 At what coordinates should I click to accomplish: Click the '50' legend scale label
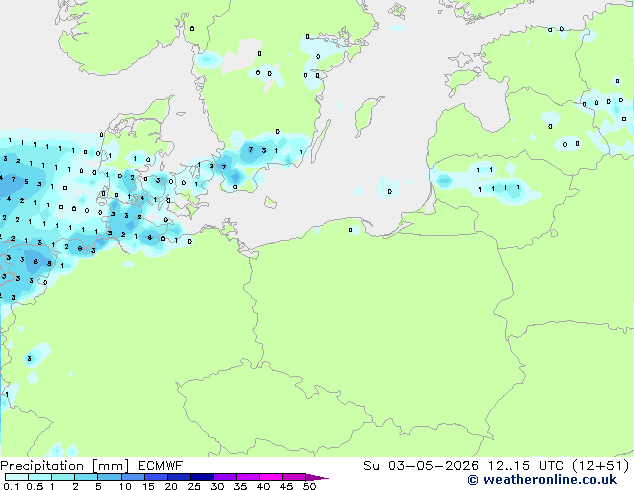(x=309, y=486)
